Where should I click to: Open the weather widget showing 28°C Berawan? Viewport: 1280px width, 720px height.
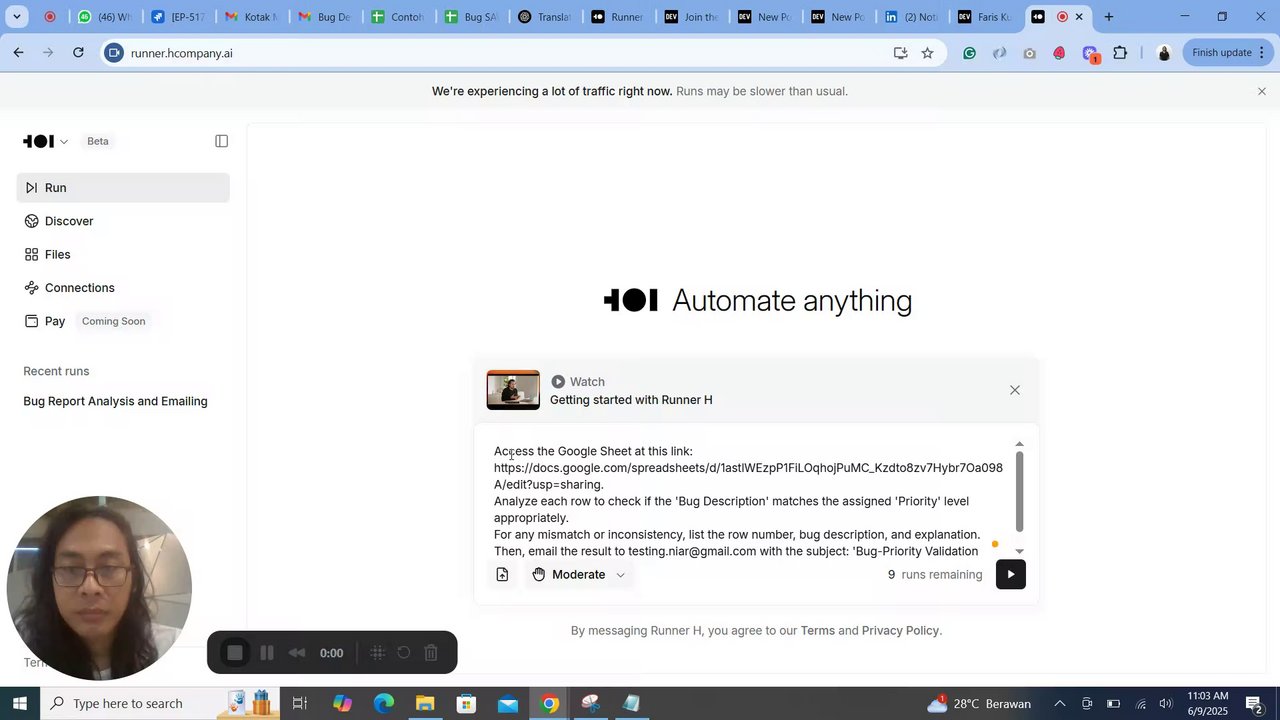pyautogui.click(x=979, y=703)
